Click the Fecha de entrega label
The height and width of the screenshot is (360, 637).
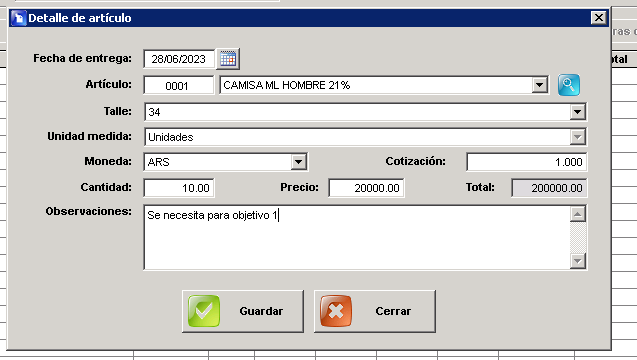tap(82, 59)
